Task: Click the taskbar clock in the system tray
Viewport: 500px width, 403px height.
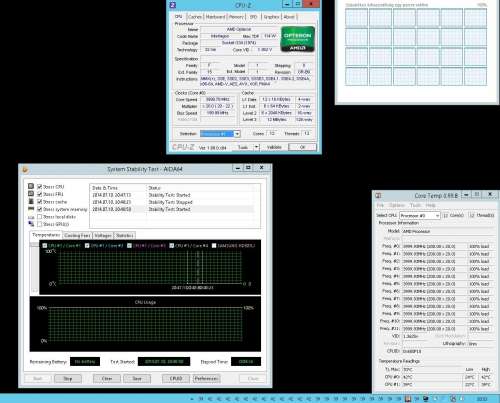Action: tap(481, 399)
